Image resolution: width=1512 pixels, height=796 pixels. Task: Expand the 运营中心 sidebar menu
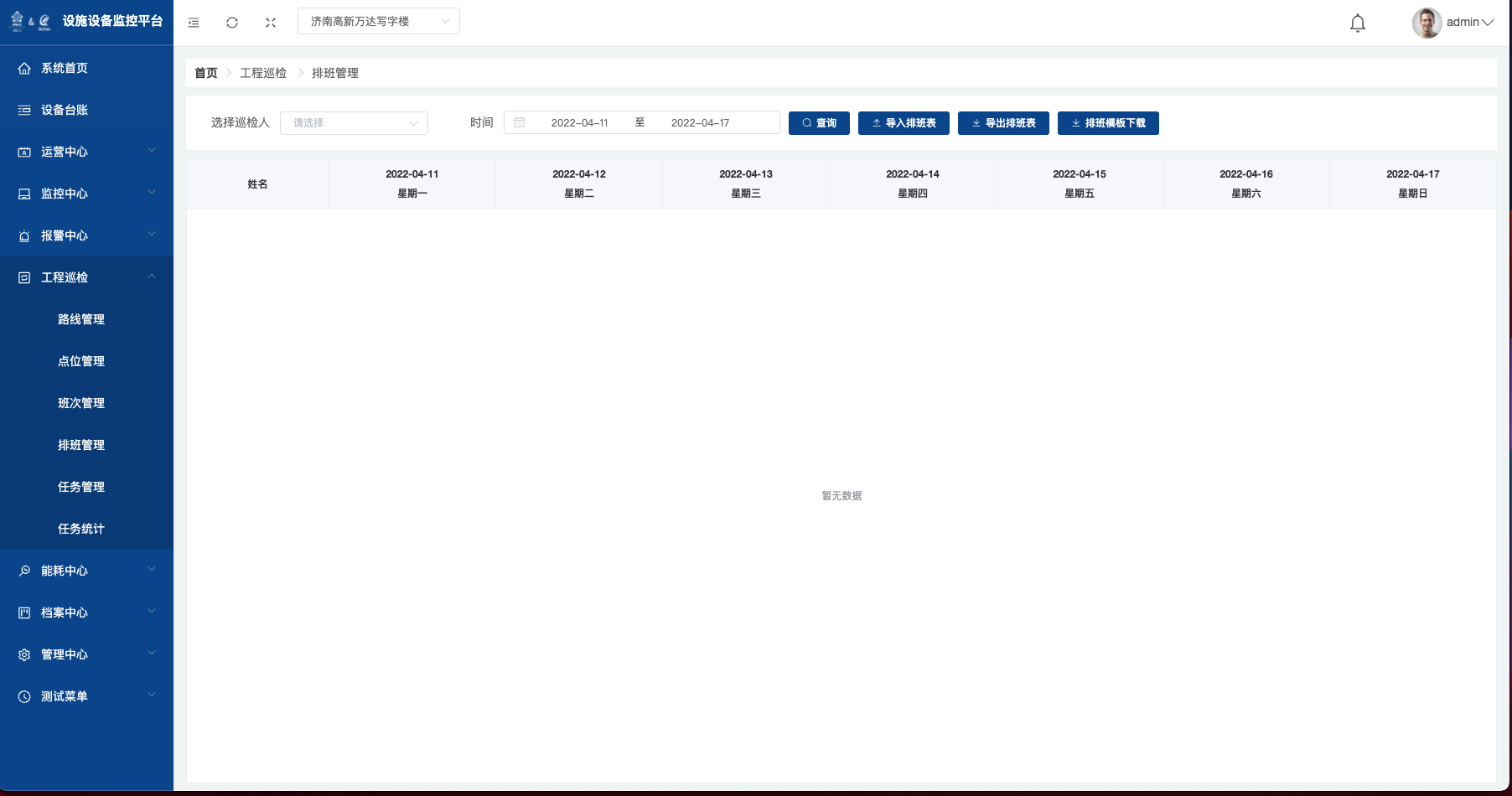coord(86,152)
